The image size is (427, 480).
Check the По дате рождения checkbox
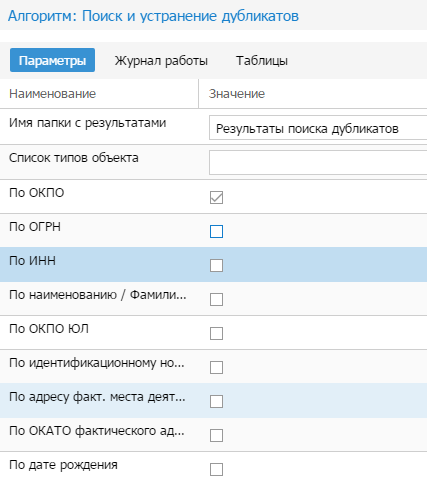pos(216,469)
